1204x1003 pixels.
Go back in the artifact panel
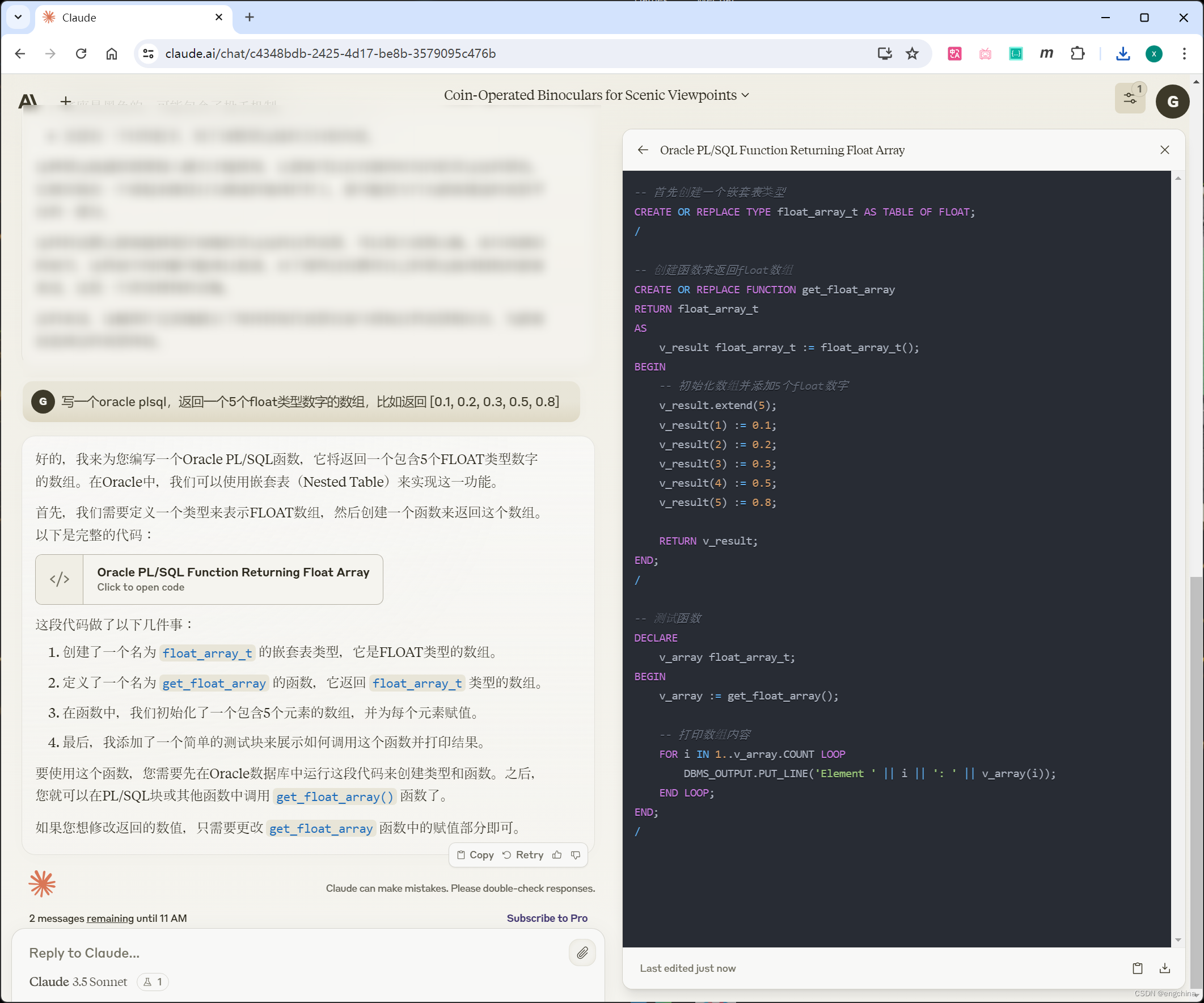(x=643, y=150)
